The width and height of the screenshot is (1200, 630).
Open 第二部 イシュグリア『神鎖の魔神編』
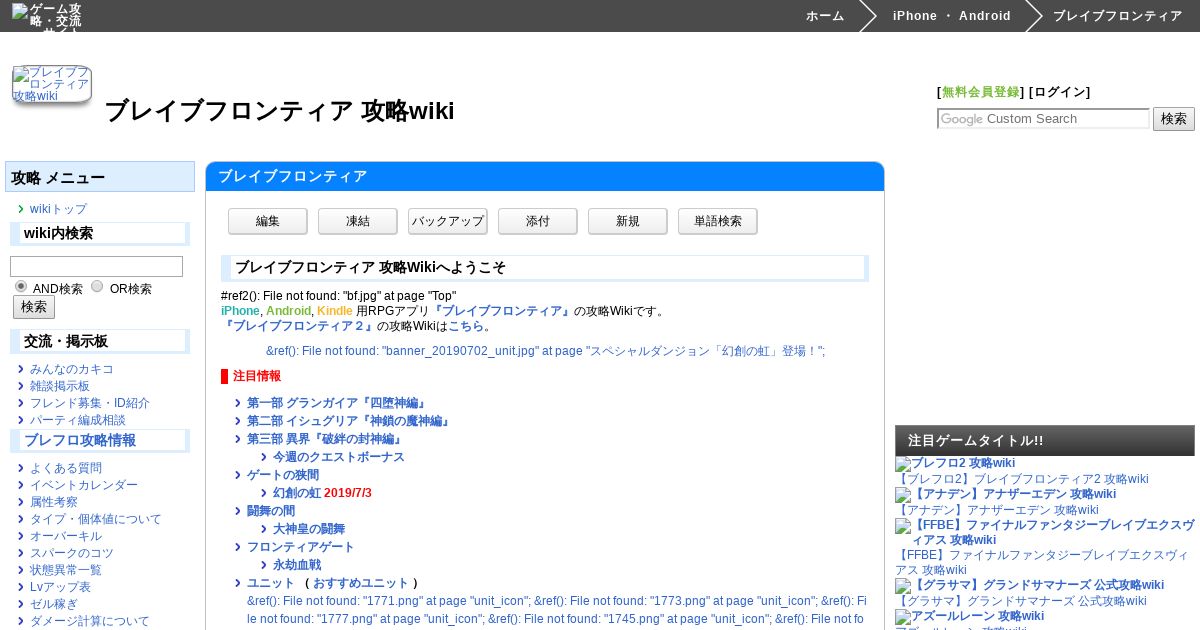pyautogui.click(x=350, y=421)
